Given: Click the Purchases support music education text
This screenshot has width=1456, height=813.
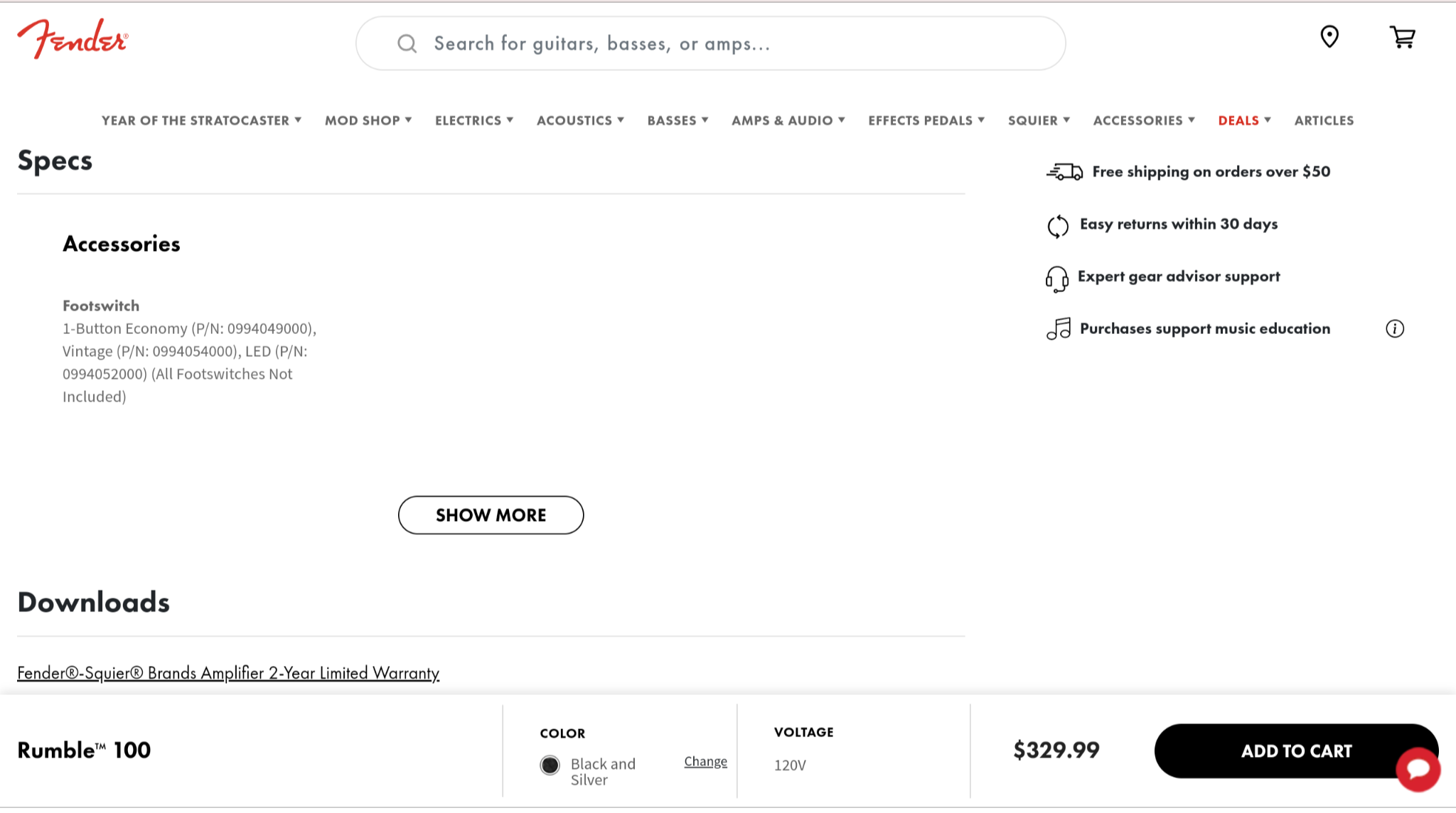Looking at the screenshot, I should click(1205, 329).
